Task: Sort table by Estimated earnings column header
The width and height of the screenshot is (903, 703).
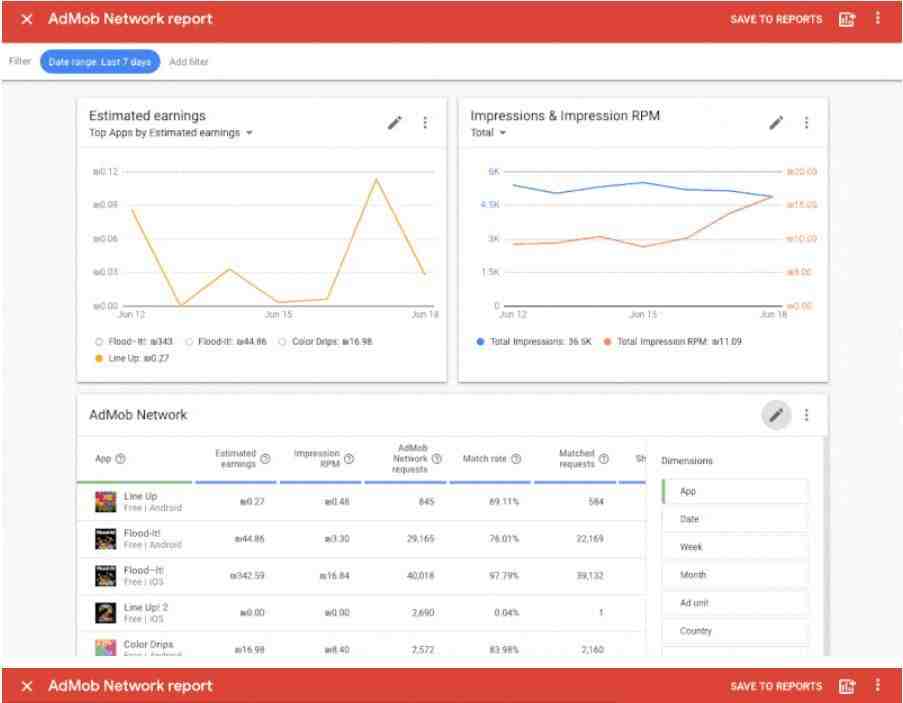Action: pos(236,459)
